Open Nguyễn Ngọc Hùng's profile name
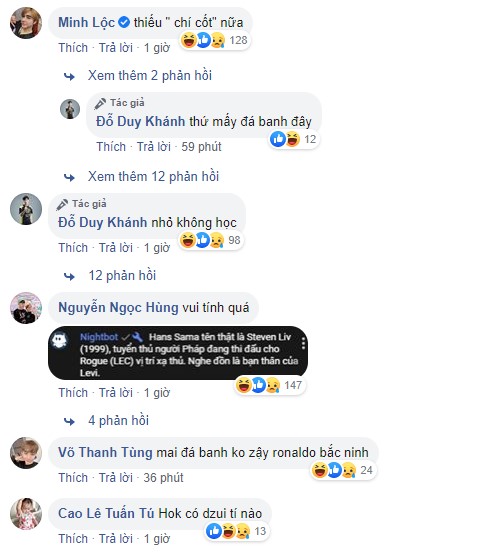Viewport: 496px width, 553px height. coord(118,308)
